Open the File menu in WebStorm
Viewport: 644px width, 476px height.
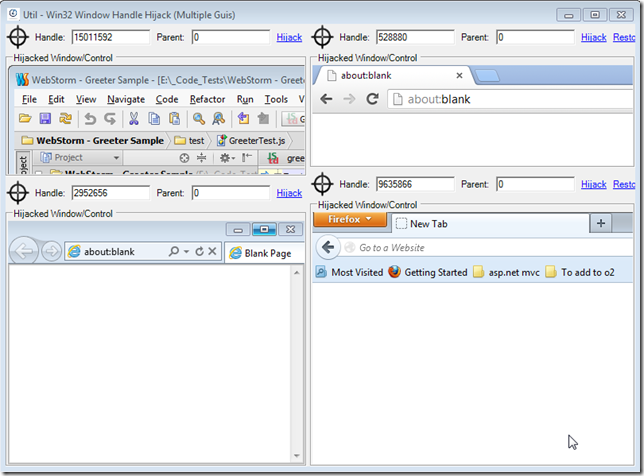[29, 99]
